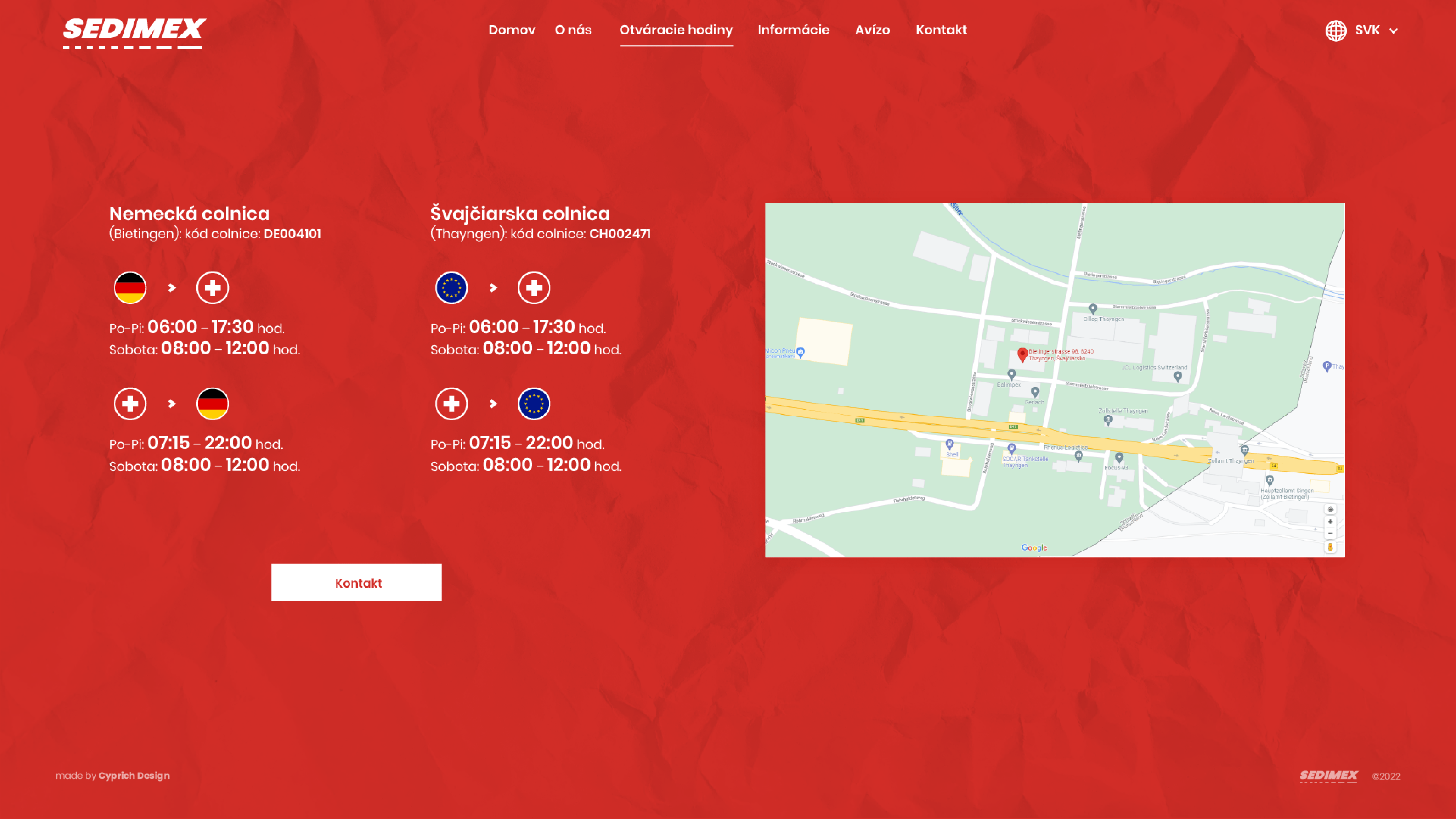Click German flag above 07:15 – 22:00 hours
The width and height of the screenshot is (1456, 819).
pos(212,404)
